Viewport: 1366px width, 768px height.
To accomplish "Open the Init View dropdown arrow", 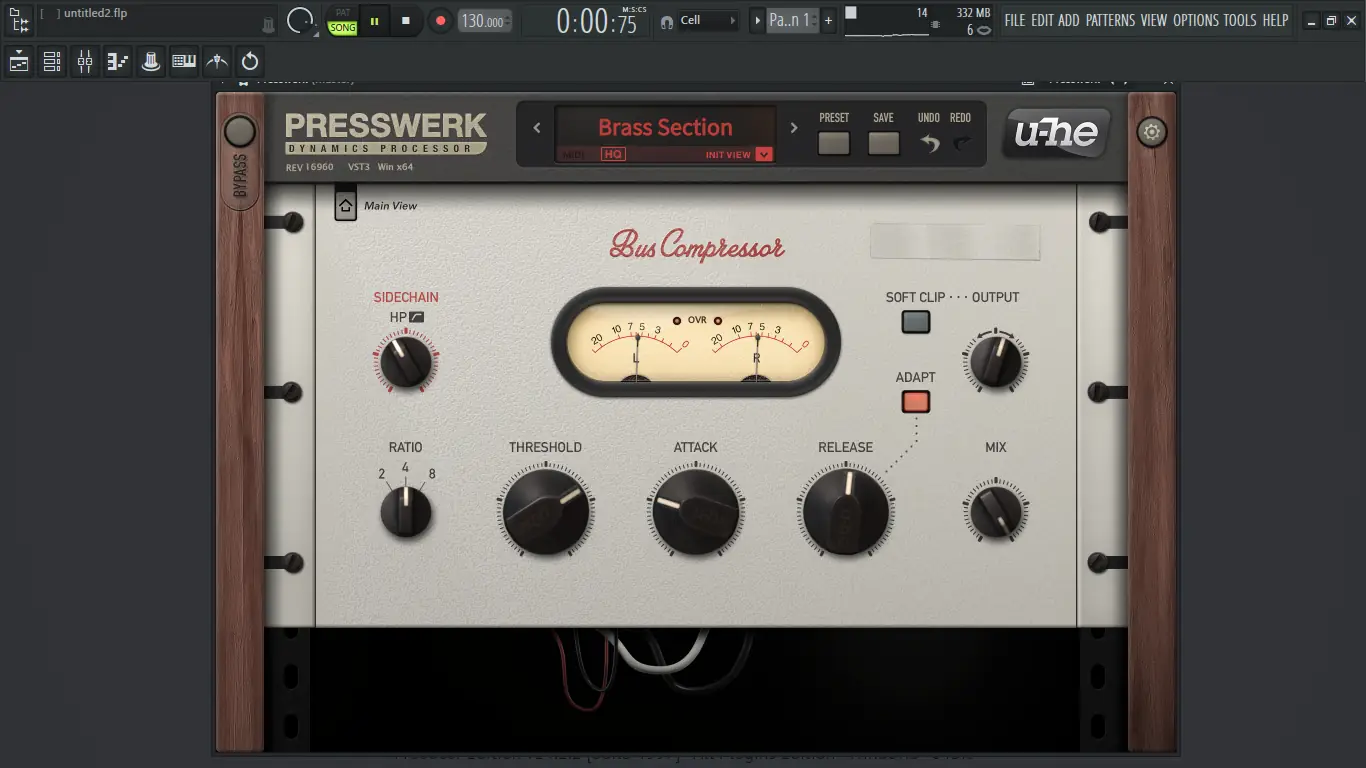I will coord(764,154).
